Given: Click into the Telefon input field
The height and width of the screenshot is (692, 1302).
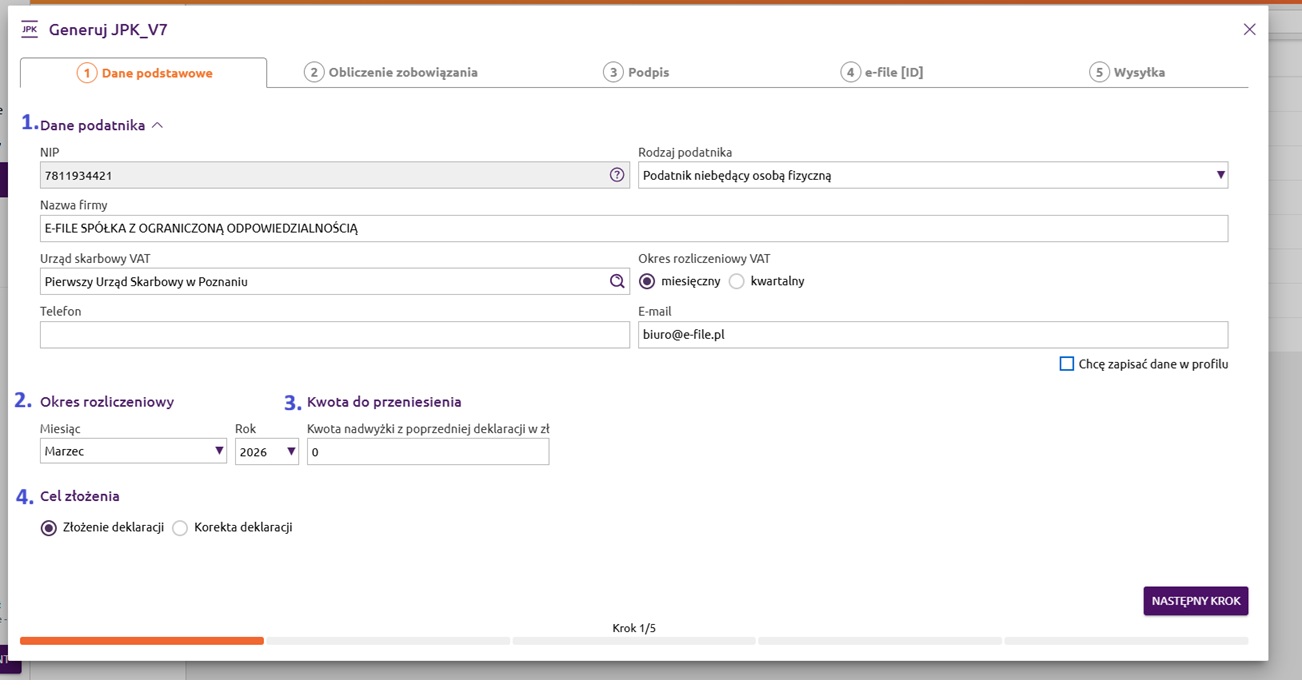Looking at the screenshot, I should pyautogui.click(x=334, y=335).
